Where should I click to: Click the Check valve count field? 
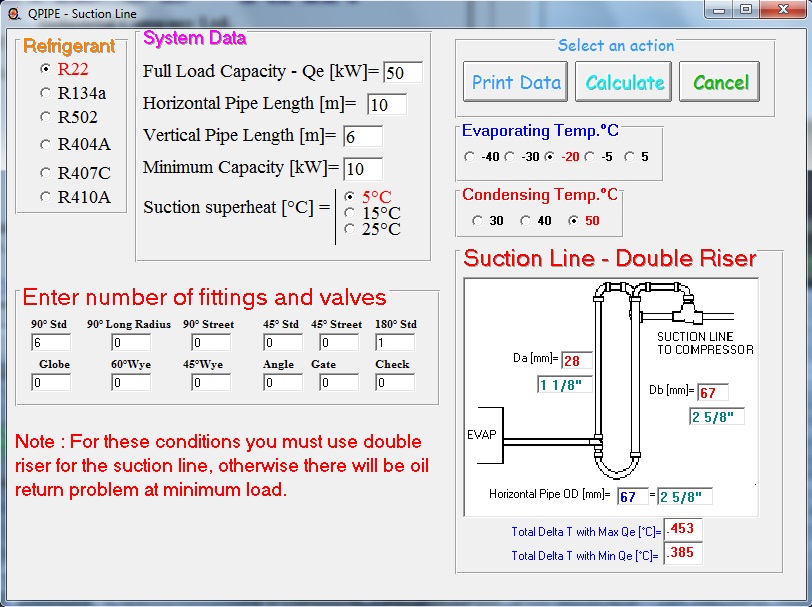pos(395,383)
